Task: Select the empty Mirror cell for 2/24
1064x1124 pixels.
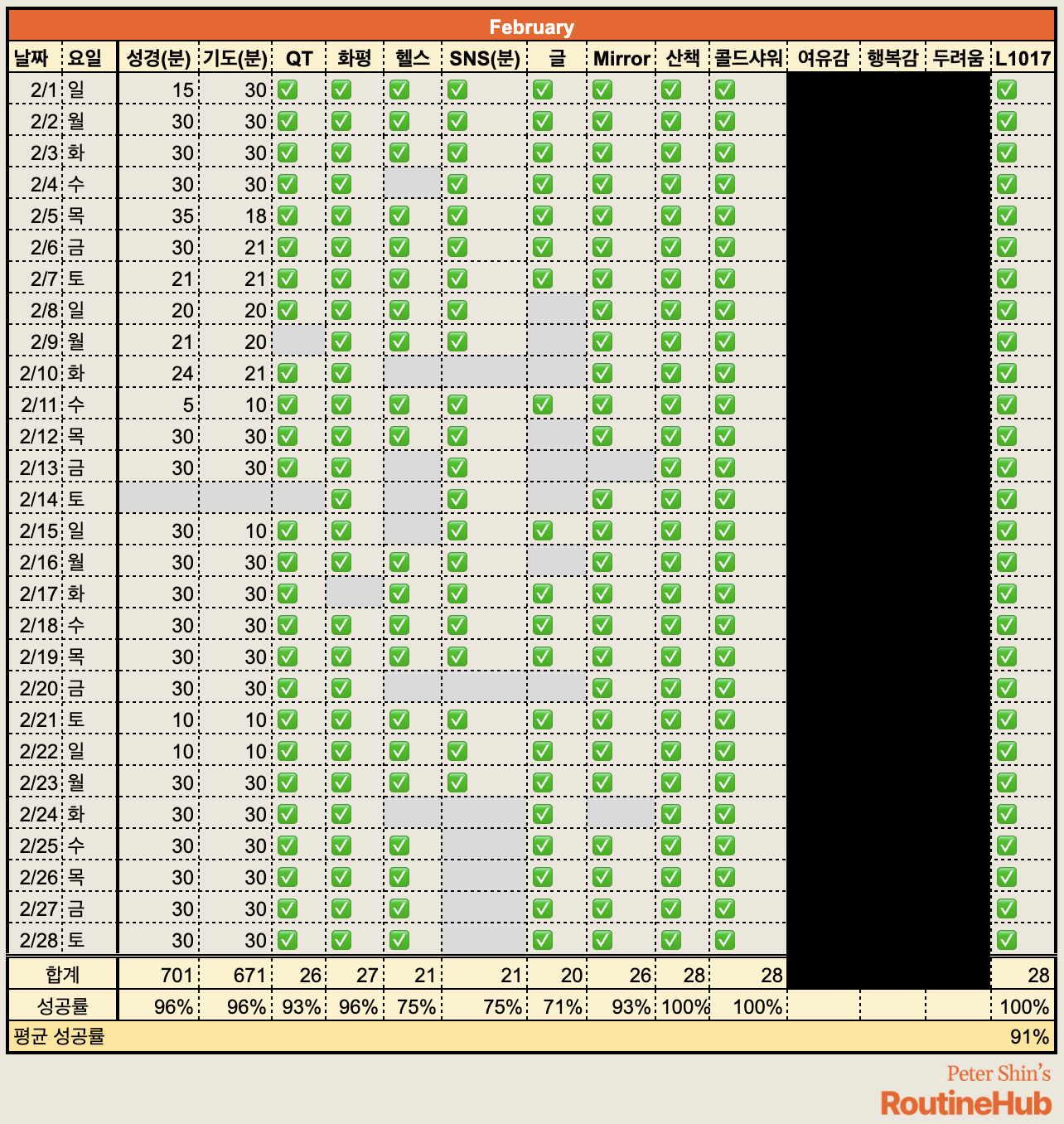Action: (x=621, y=814)
